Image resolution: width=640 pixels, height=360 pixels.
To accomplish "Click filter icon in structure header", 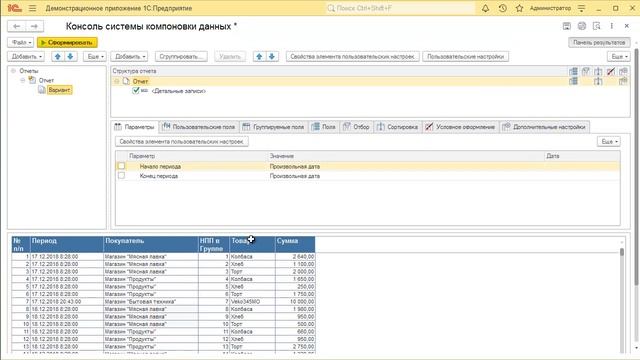I will (x=586, y=71).
